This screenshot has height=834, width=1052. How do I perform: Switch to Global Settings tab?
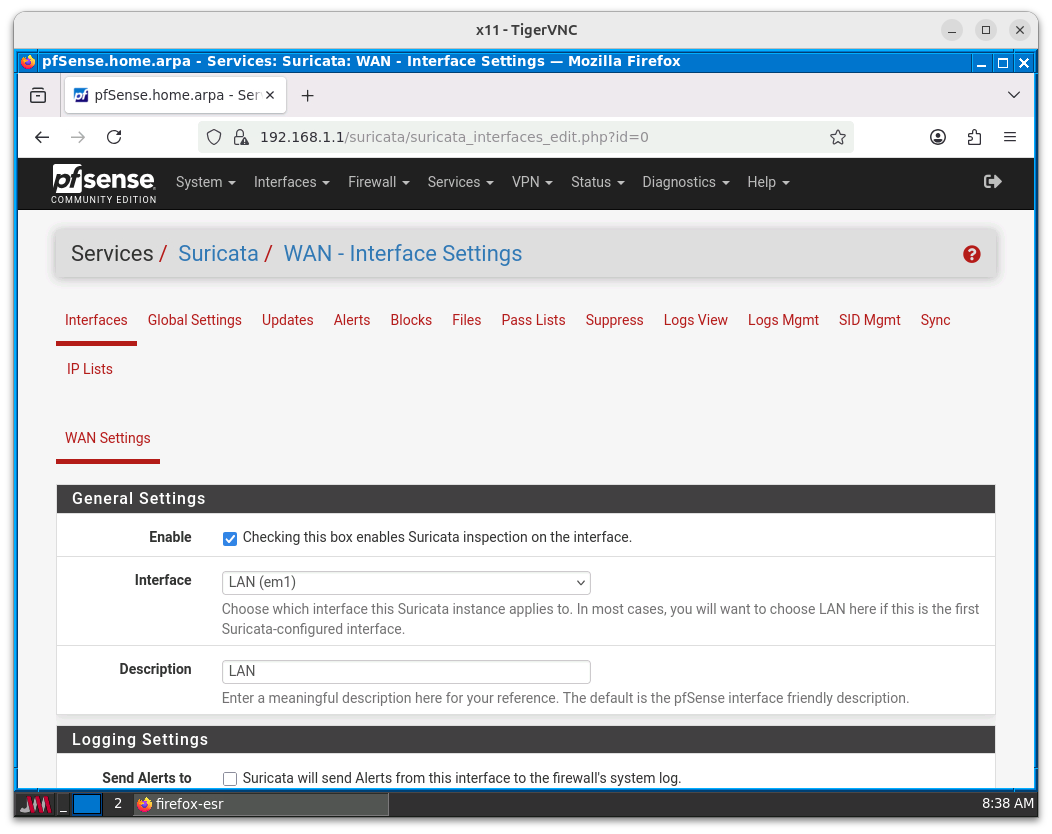pyautogui.click(x=195, y=321)
